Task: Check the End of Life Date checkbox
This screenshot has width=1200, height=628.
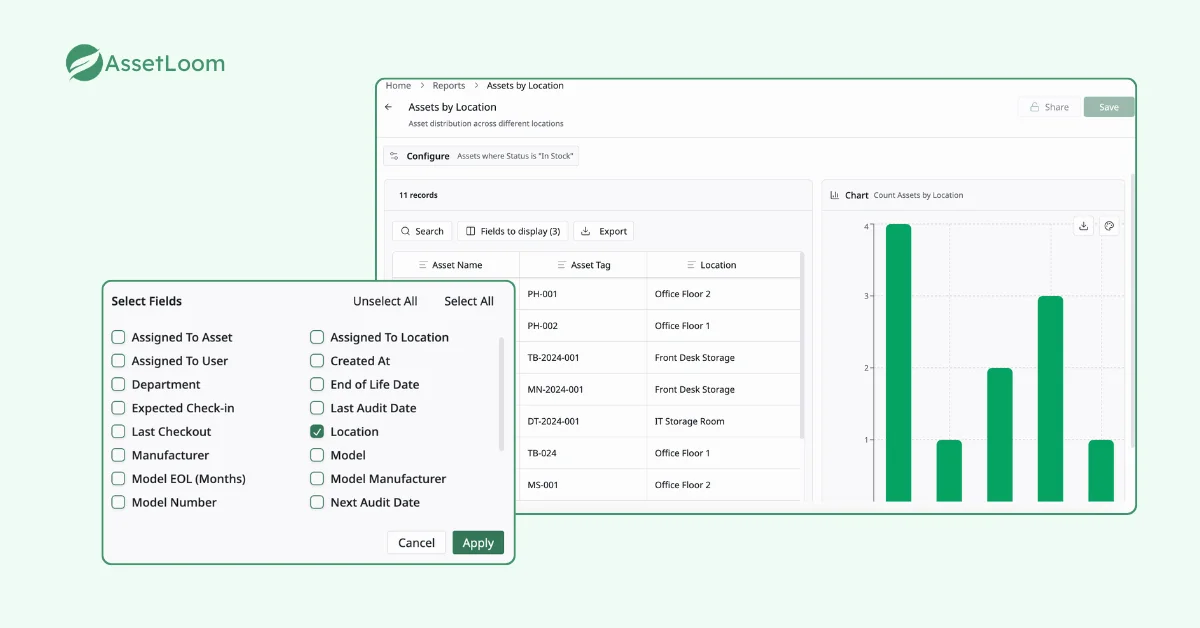Action: [317, 384]
